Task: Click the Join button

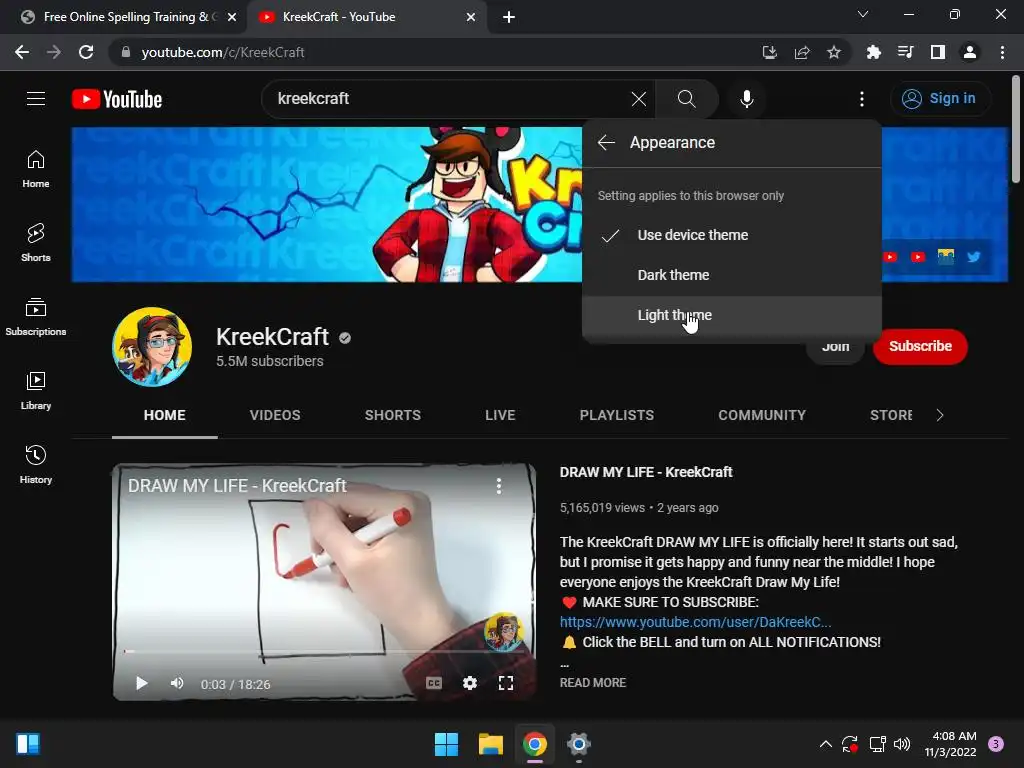Action: click(x=835, y=349)
